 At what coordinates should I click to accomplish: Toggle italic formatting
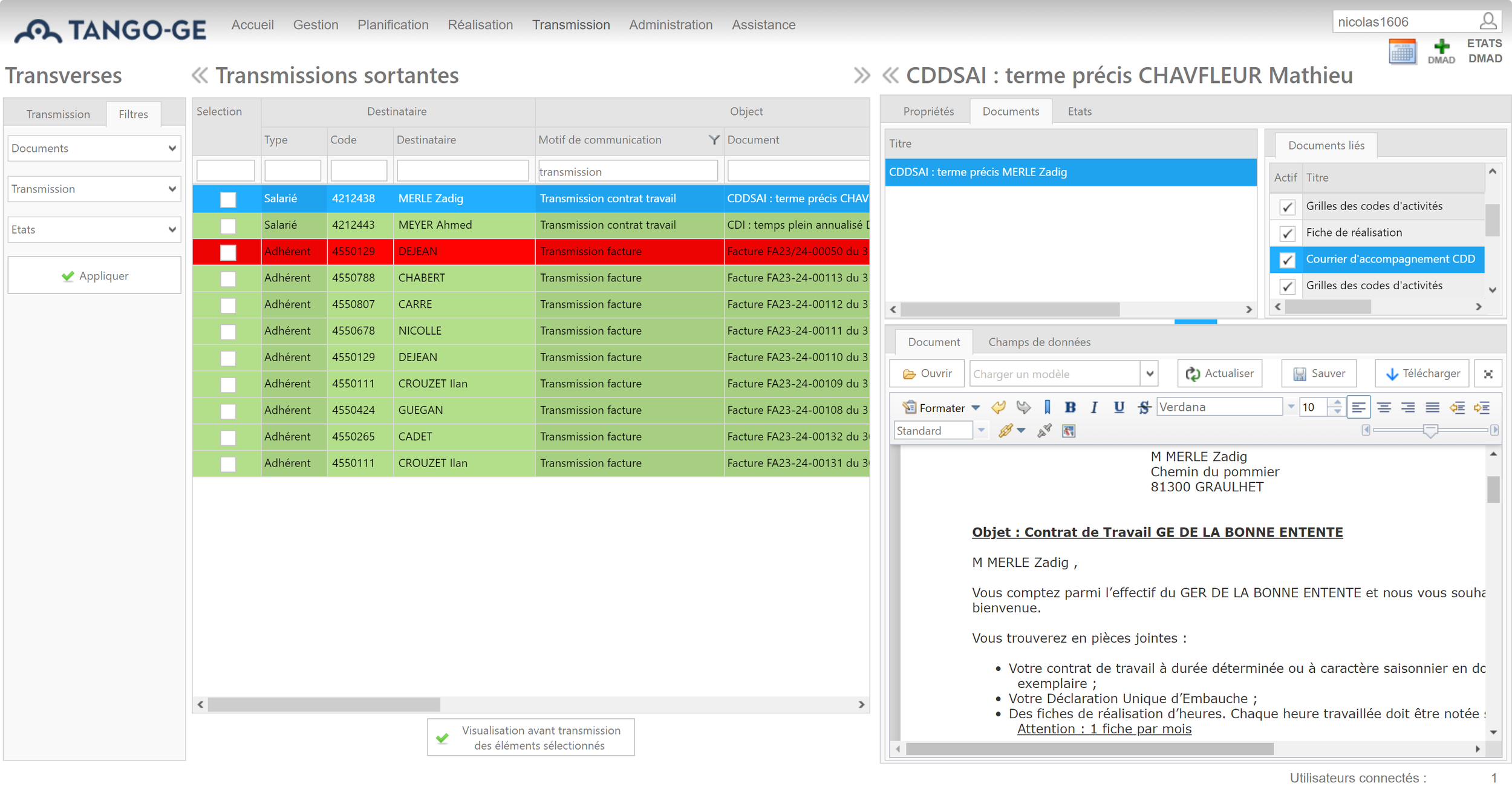[1094, 407]
